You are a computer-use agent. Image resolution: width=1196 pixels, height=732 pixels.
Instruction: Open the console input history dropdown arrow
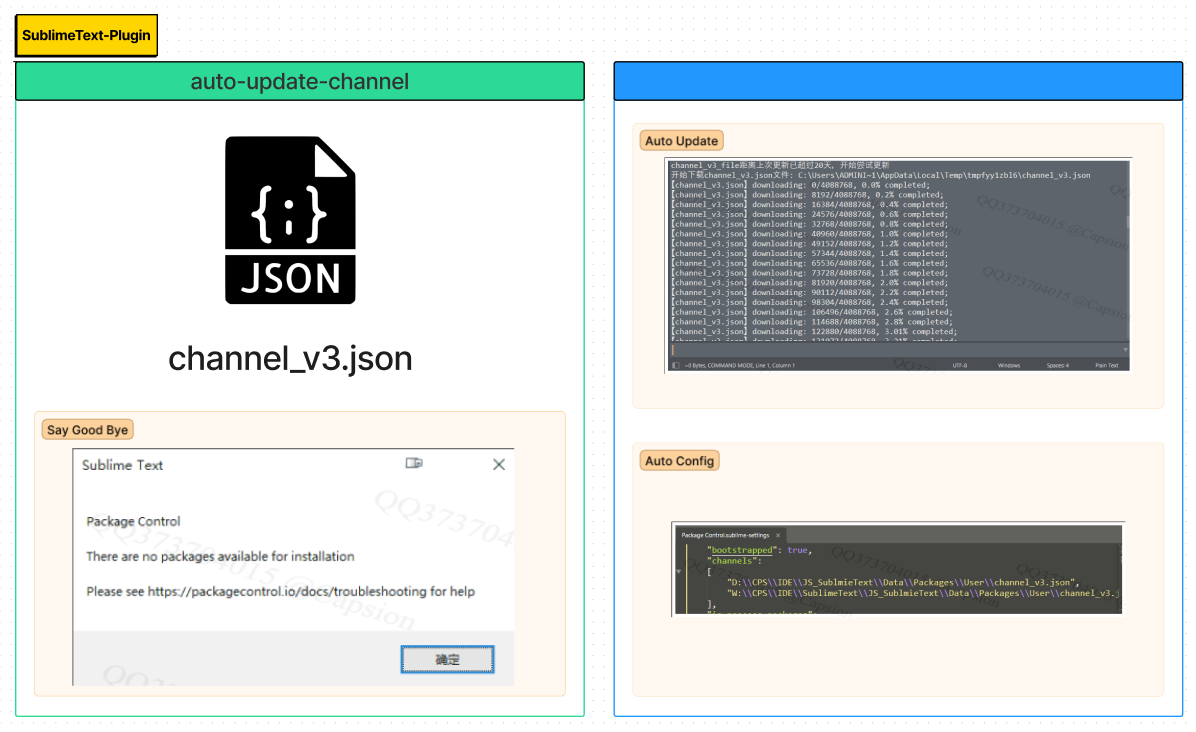[1125, 350]
